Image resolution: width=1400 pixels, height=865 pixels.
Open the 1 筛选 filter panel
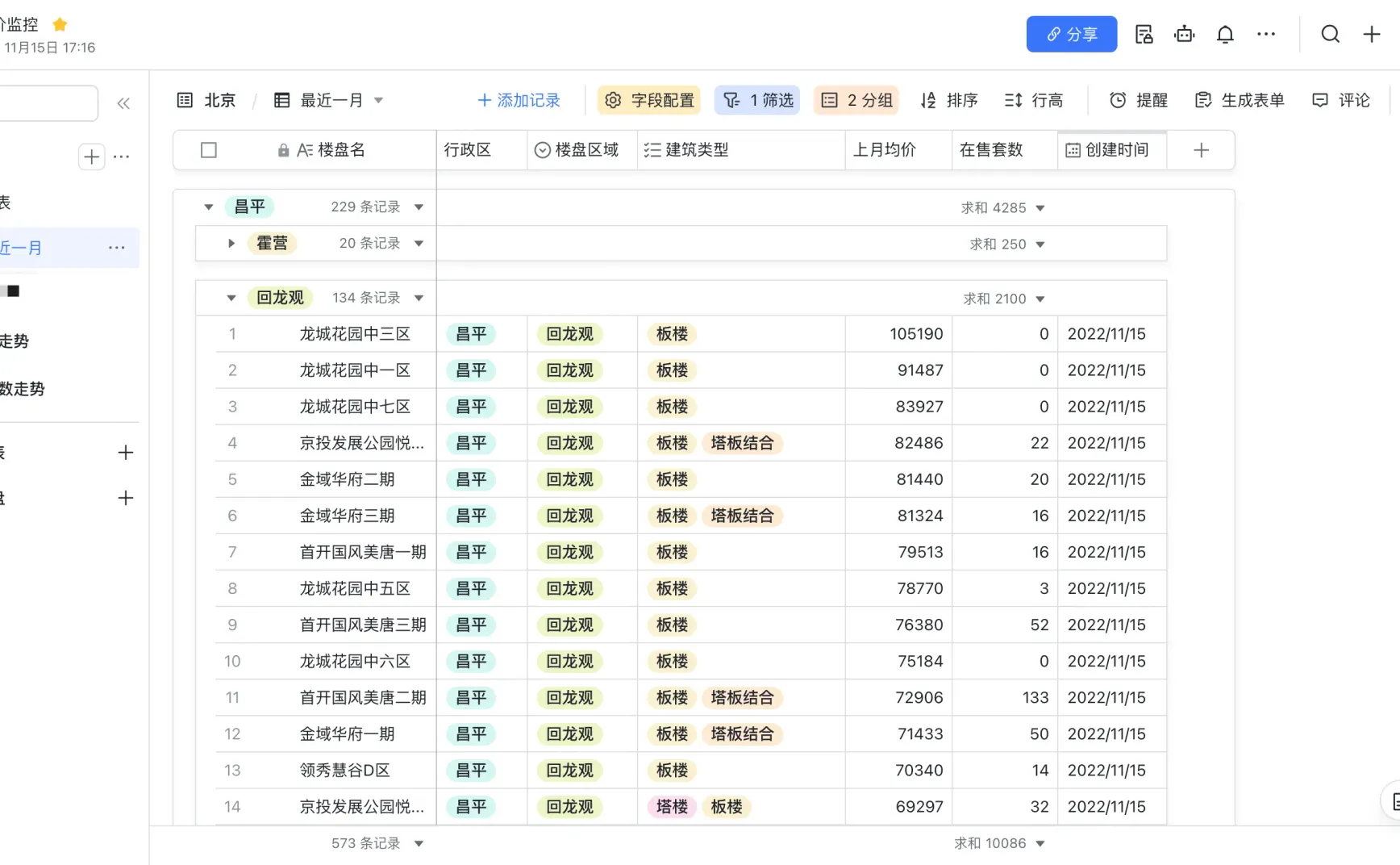(x=758, y=100)
